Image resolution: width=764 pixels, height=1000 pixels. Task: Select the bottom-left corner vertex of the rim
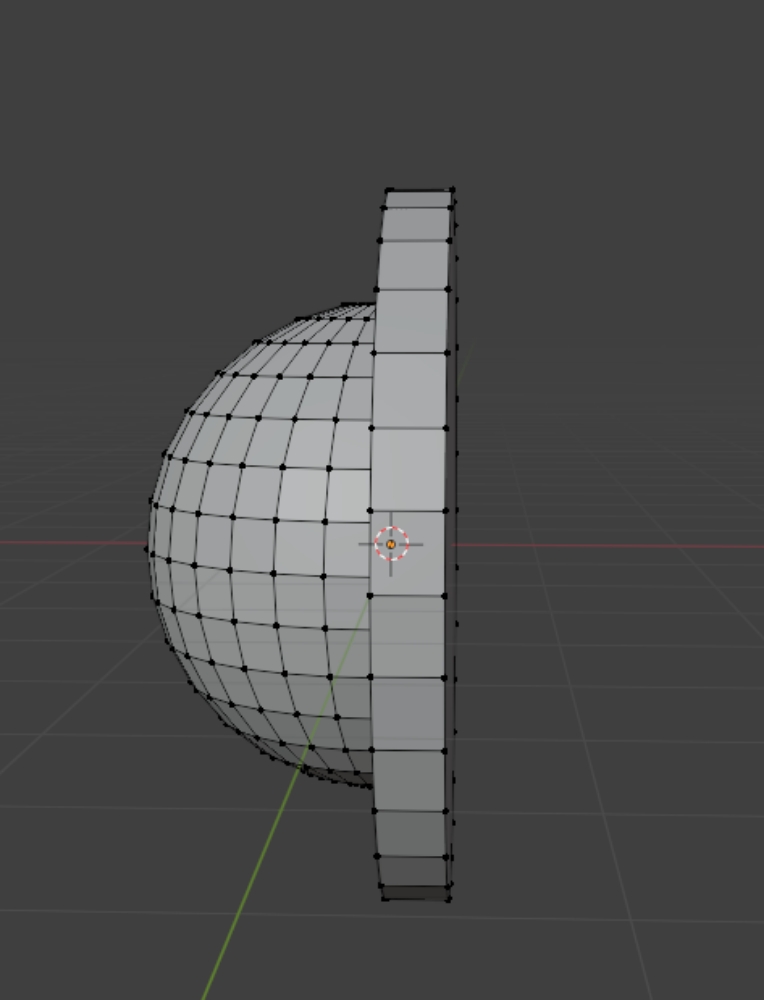384,897
